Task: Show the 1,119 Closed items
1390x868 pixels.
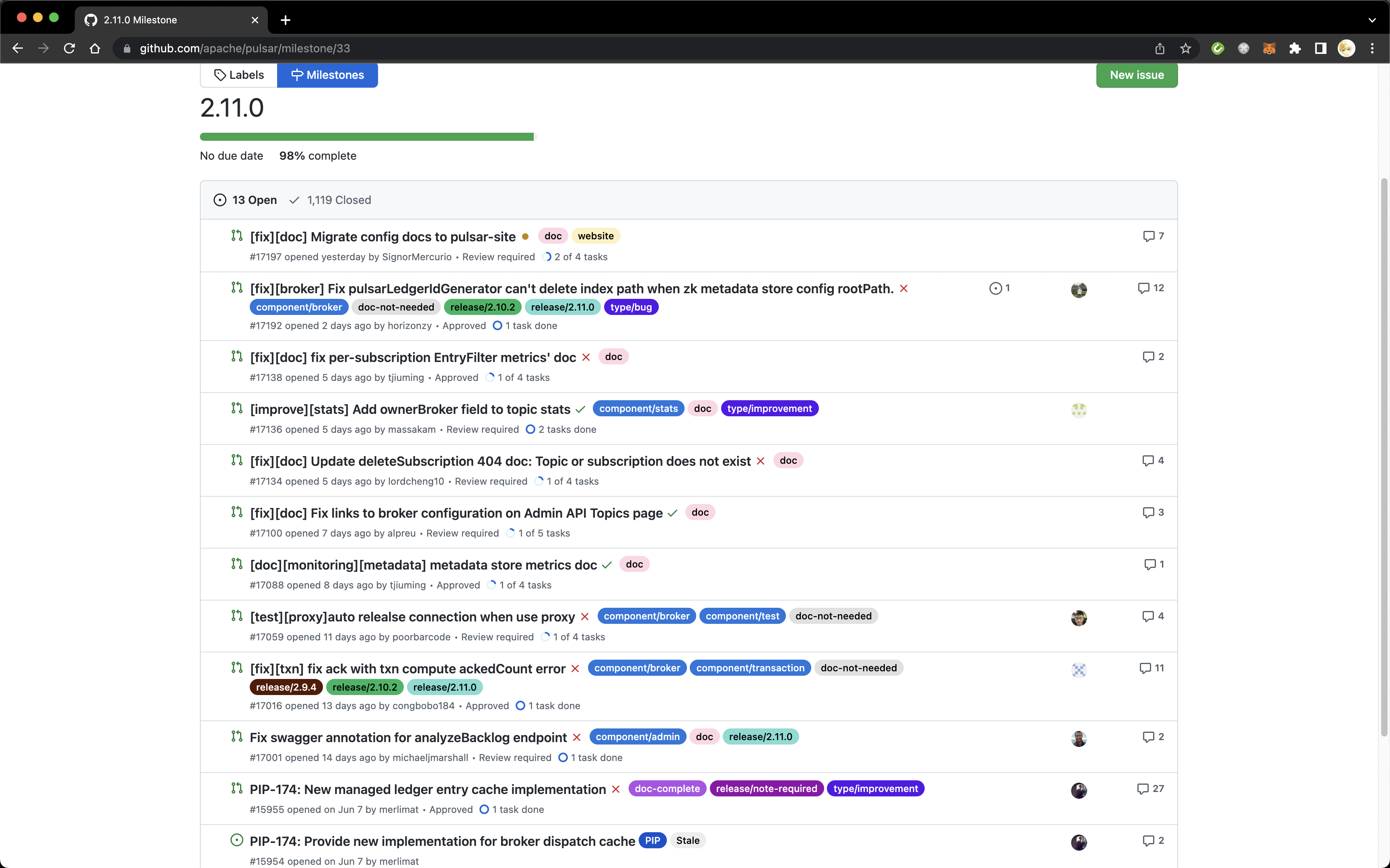Action: (x=330, y=200)
